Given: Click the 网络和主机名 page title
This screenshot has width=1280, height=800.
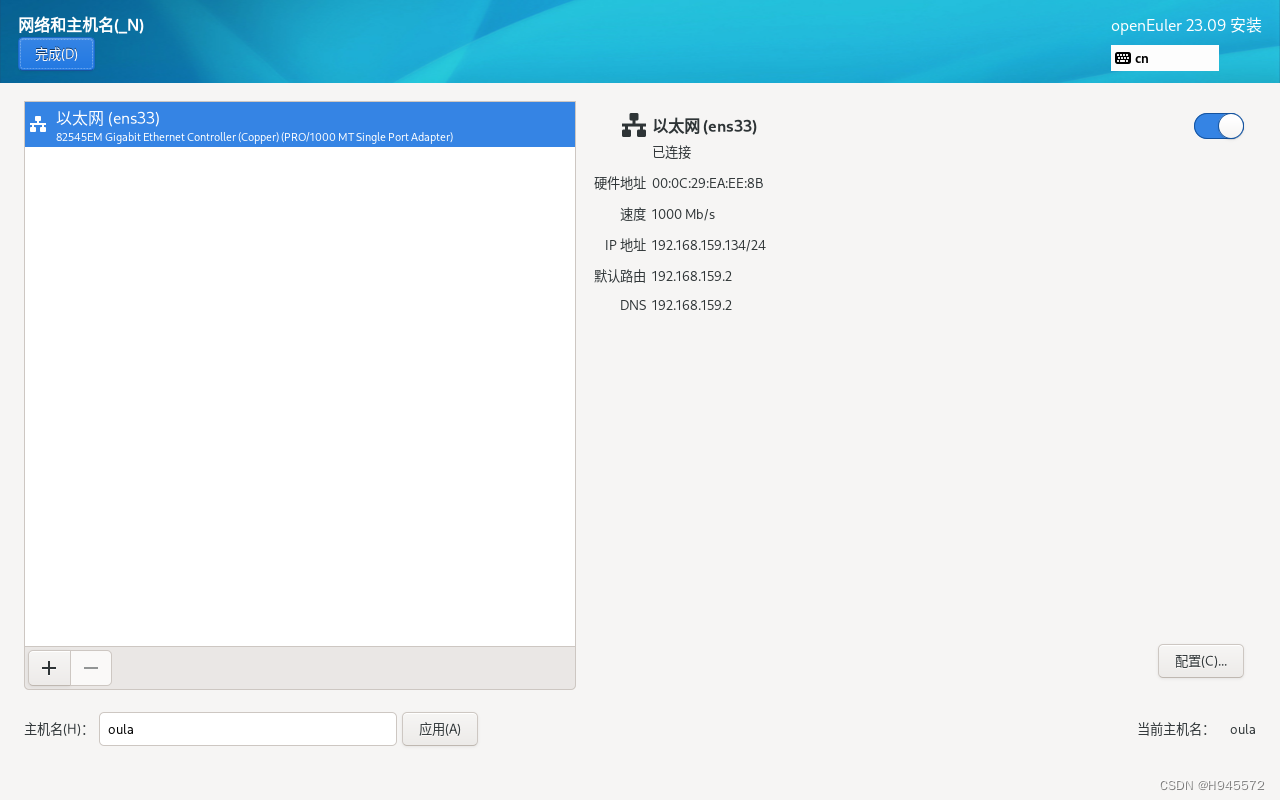Looking at the screenshot, I should (81, 25).
